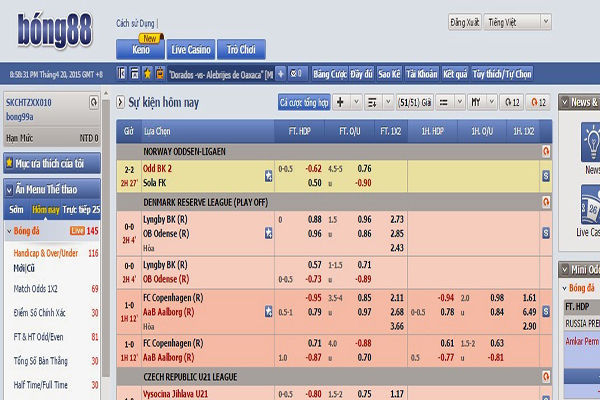Open statistics S icon for Odd BK 2

click(x=546, y=176)
